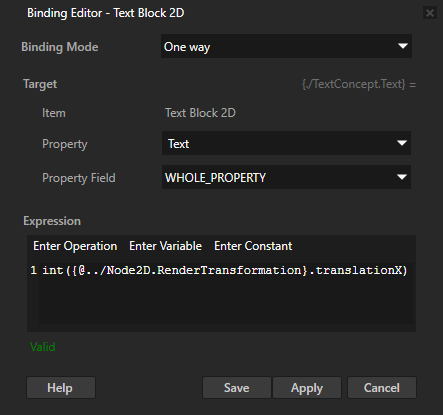This screenshot has width=443, height=415.
Task: Open the Property dropdown showing Text
Action: click(x=286, y=143)
